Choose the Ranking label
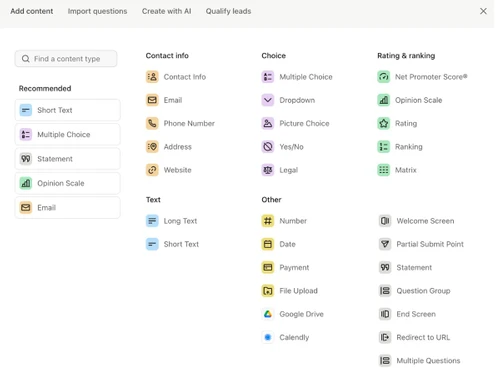This screenshot has width=500, height=375. click(409, 147)
